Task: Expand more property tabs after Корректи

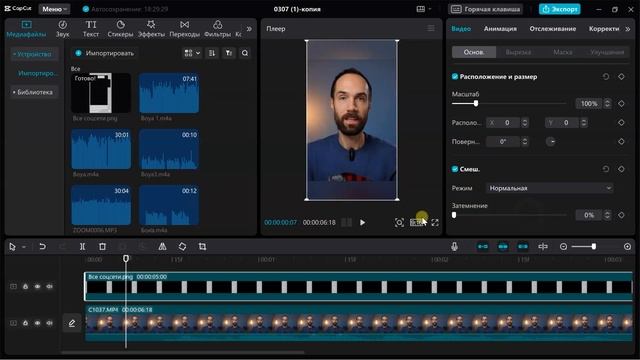Action: coord(628,29)
